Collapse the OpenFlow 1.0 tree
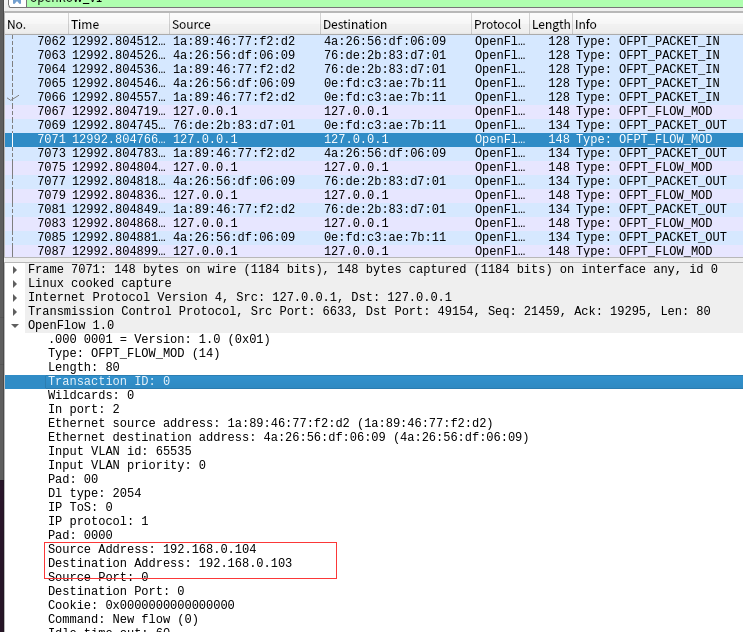 pyautogui.click(x=15, y=325)
